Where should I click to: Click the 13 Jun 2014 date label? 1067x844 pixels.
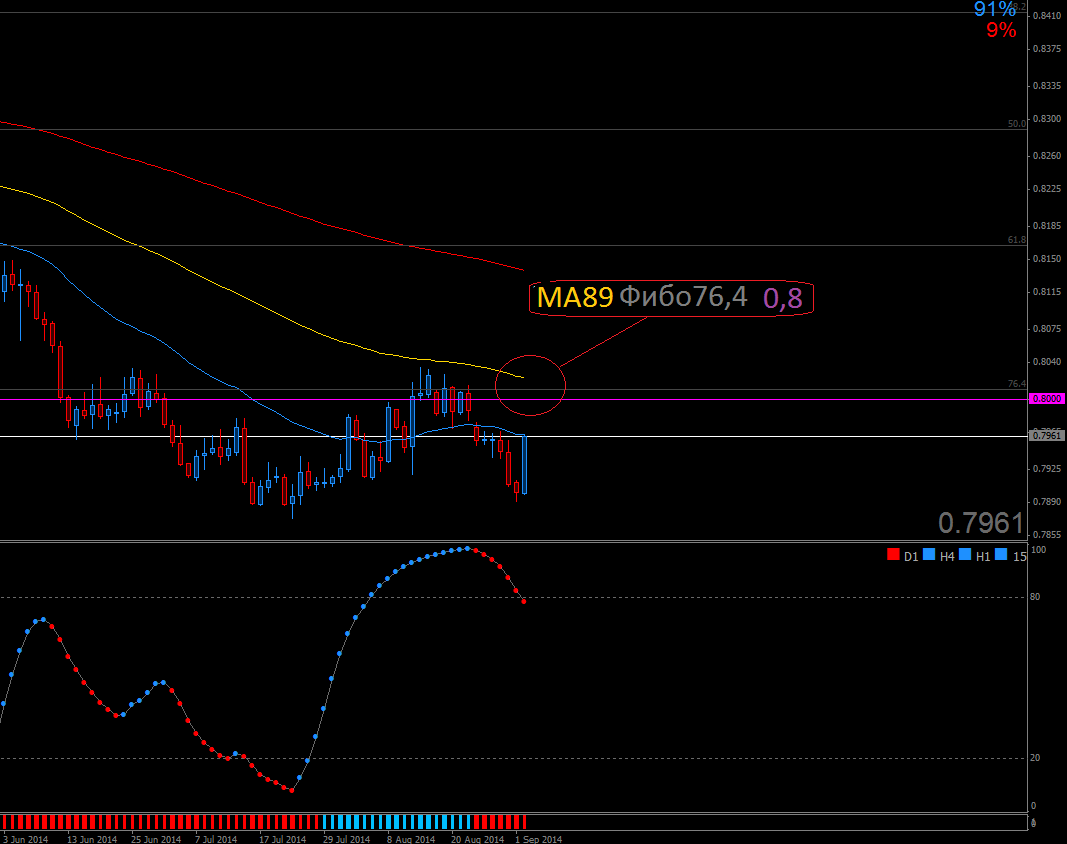click(92, 839)
